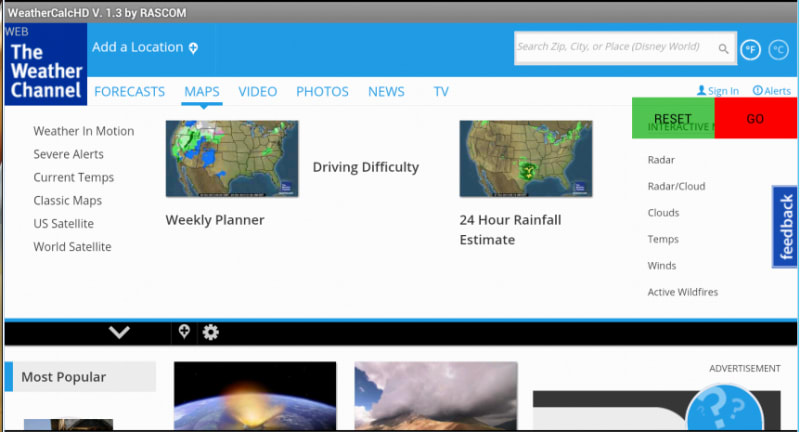Select Active Wildfires interactive map
Viewport: 800px width, 432px height.
click(x=683, y=292)
